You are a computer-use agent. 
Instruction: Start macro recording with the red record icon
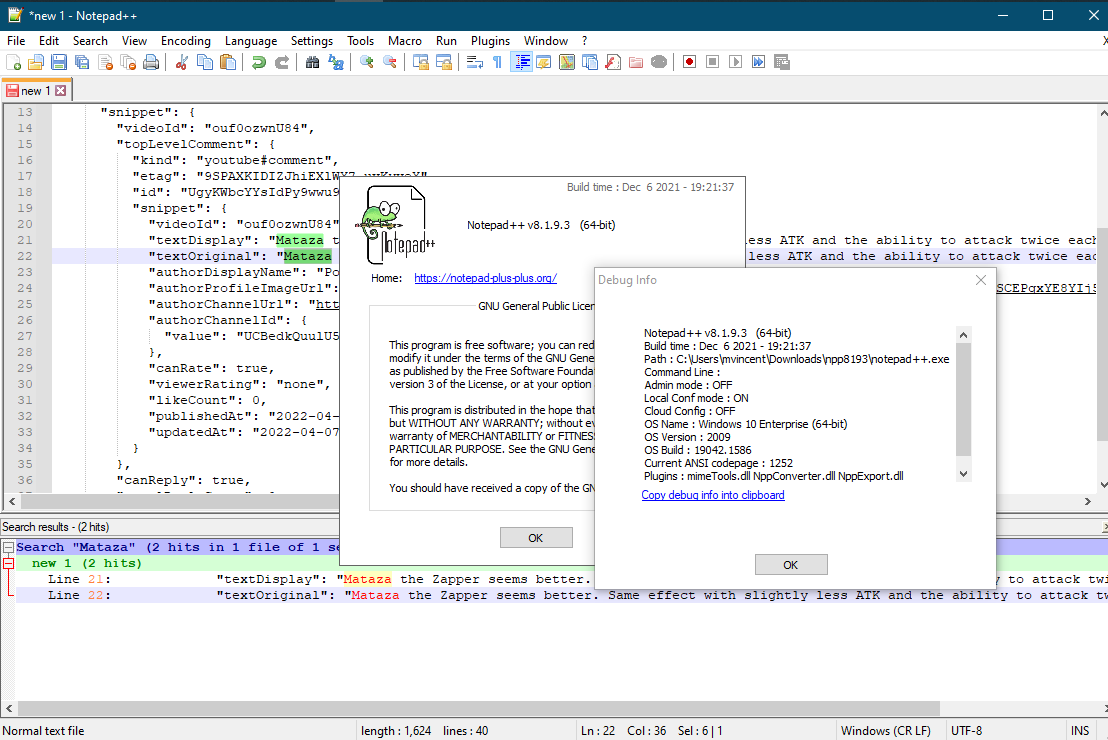point(689,62)
